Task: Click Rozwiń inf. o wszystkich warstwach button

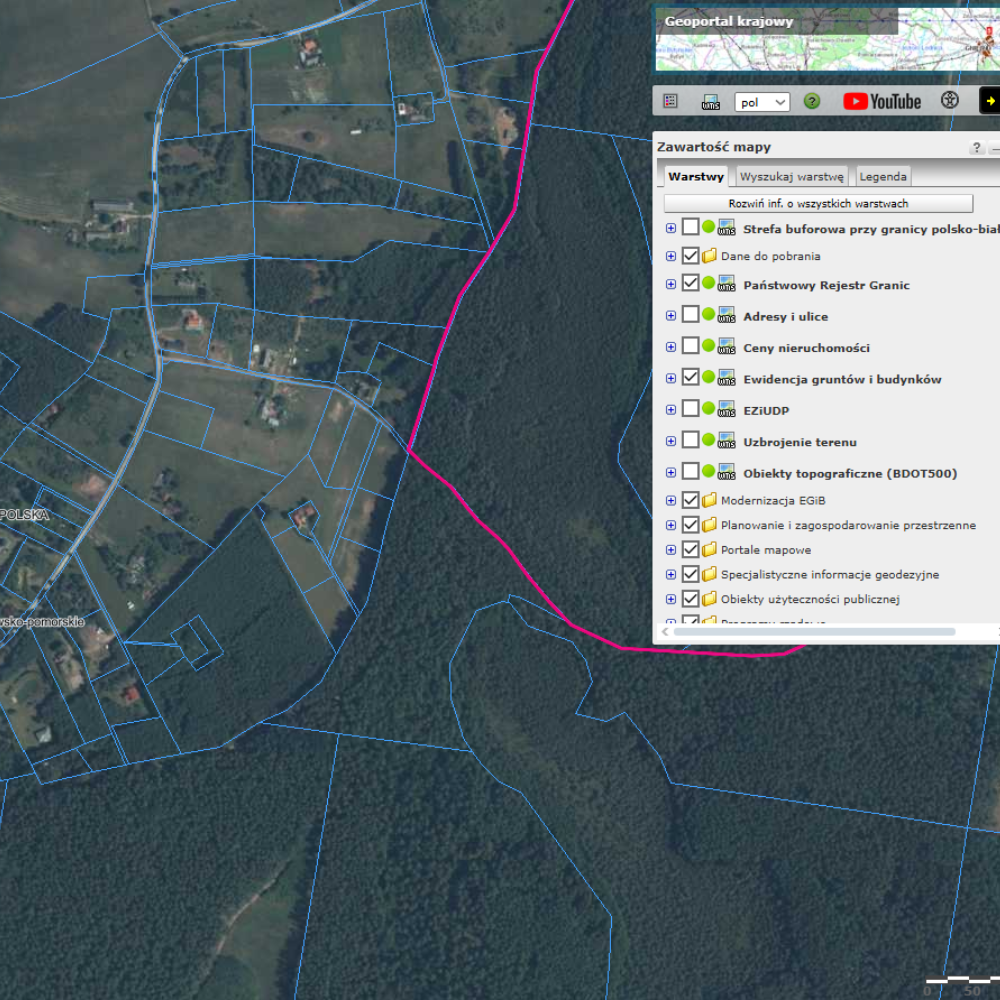Action: (818, 203)
